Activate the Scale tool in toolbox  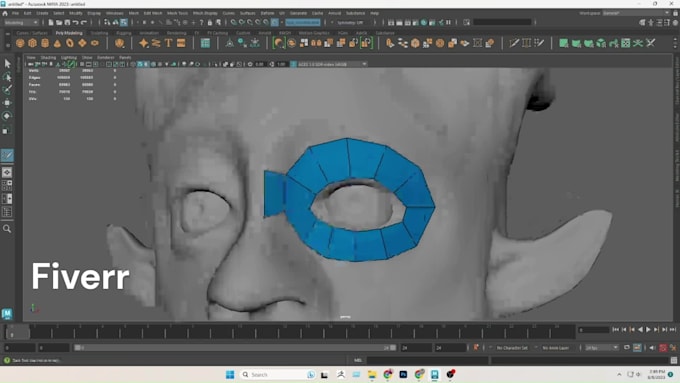point(7,129)
